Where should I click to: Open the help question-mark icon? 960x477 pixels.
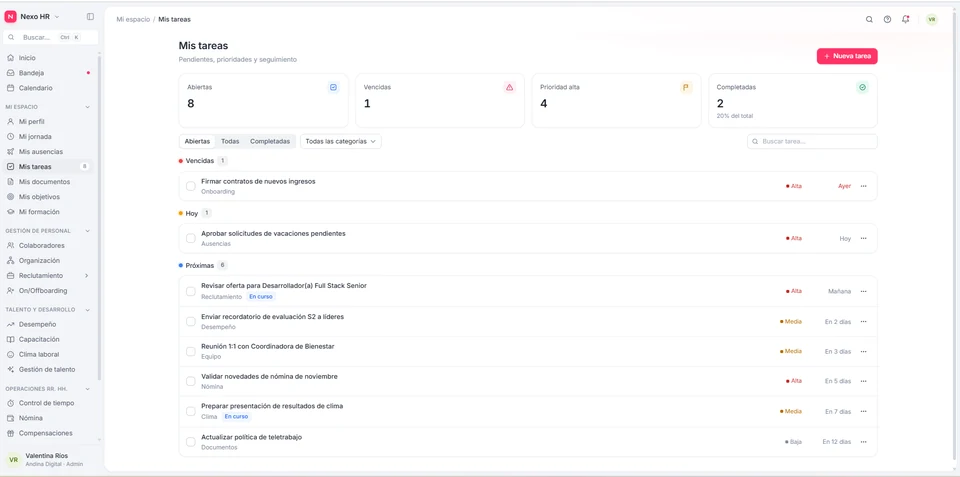pos(887,19)
